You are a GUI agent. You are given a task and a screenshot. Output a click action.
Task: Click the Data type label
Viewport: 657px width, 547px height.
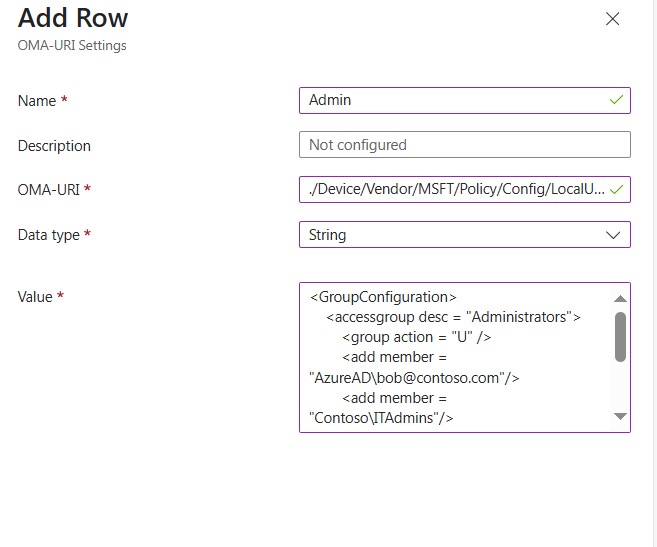[x=49, y=235]
